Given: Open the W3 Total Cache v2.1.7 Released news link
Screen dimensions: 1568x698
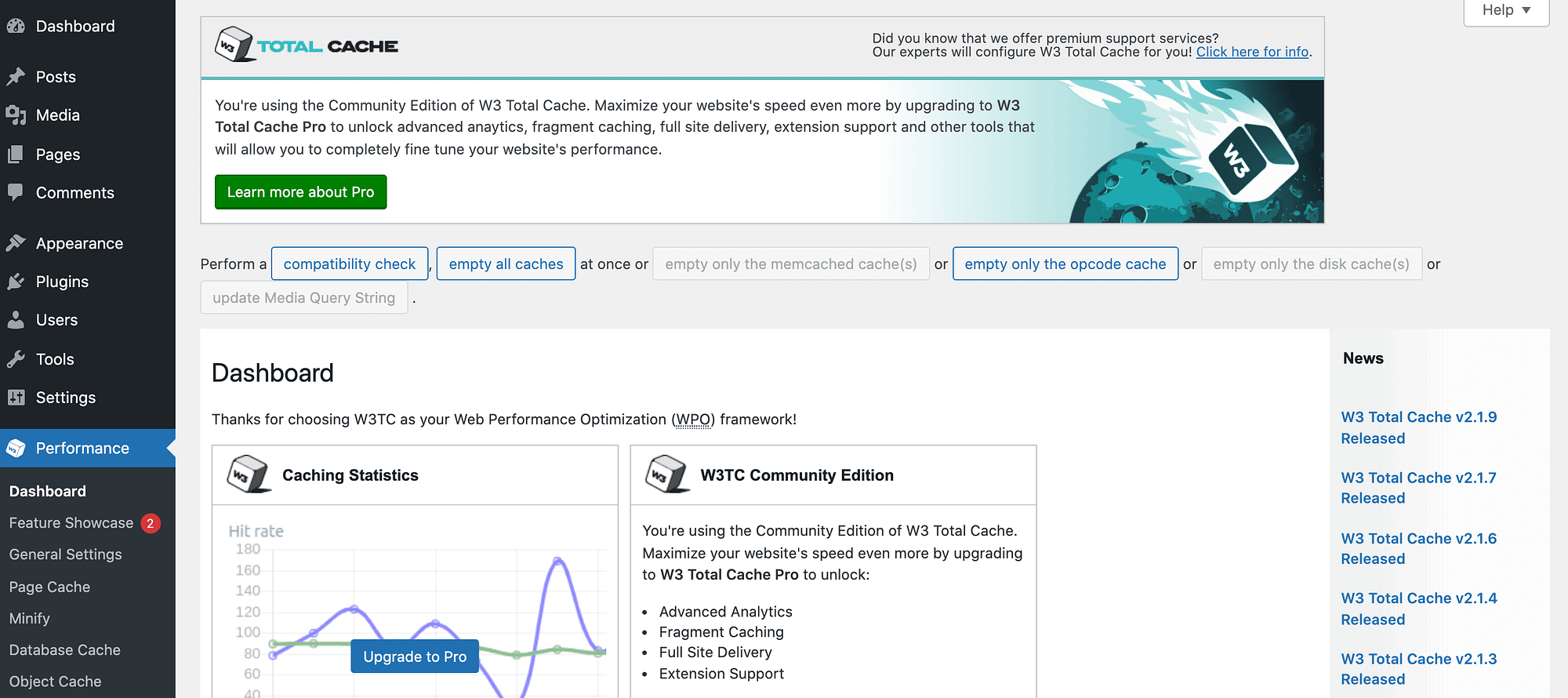Looking at the screenshot, I should click(1419, 488).
